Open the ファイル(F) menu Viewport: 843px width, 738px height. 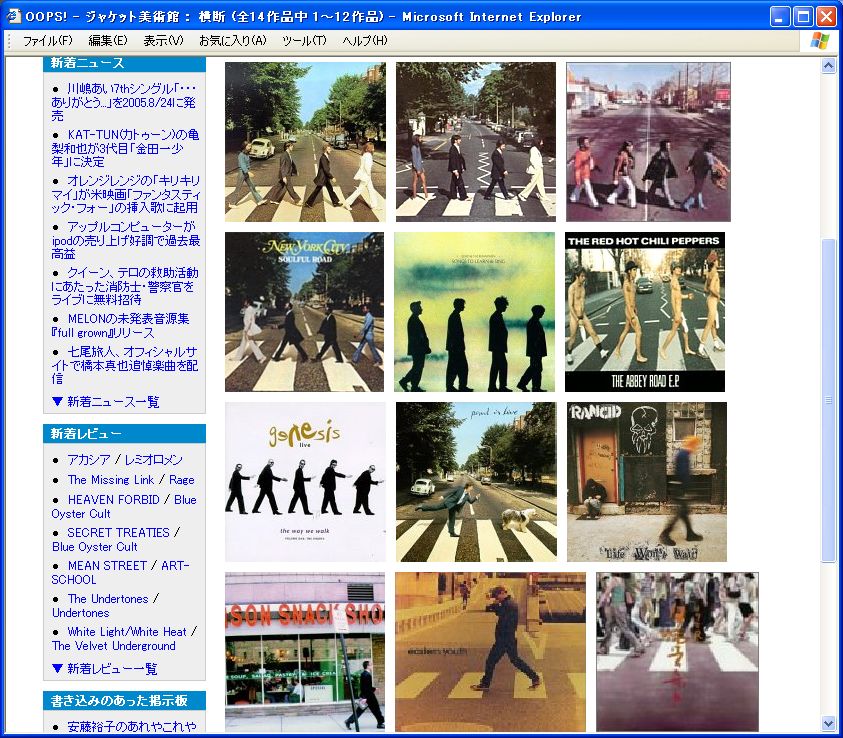pos(47,41)
